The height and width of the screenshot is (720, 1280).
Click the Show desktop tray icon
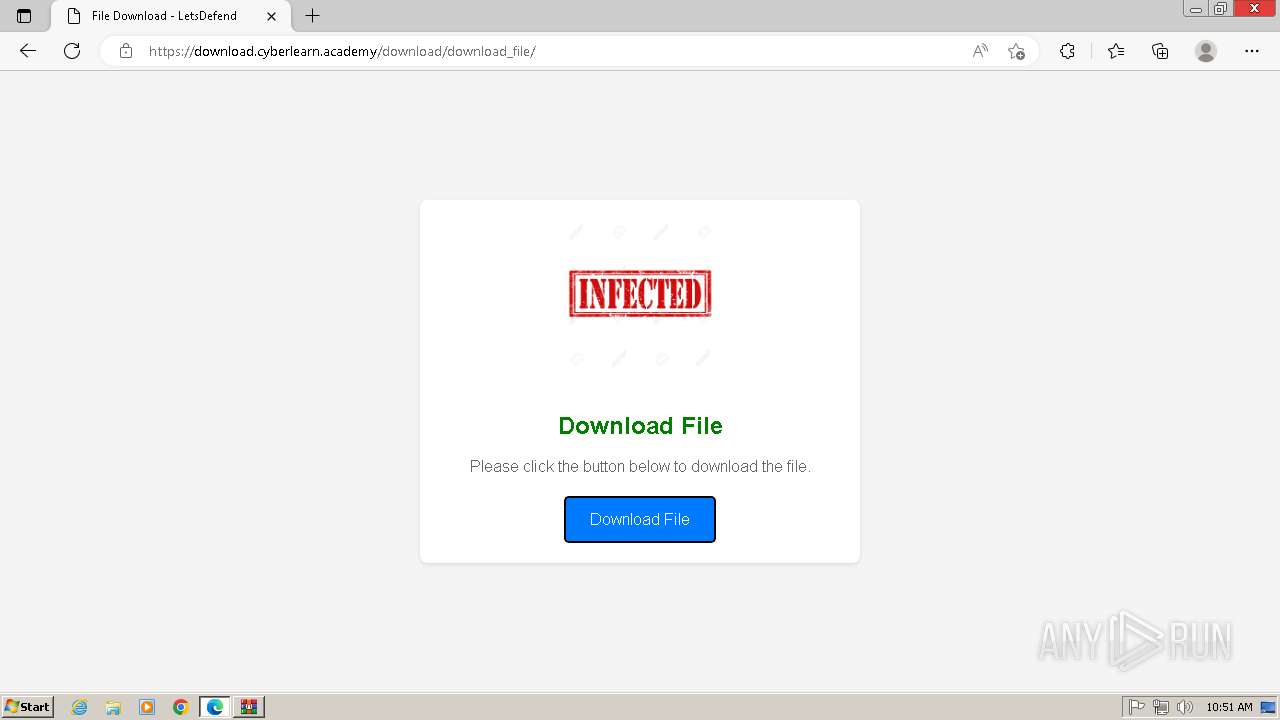coord(1269,707)
